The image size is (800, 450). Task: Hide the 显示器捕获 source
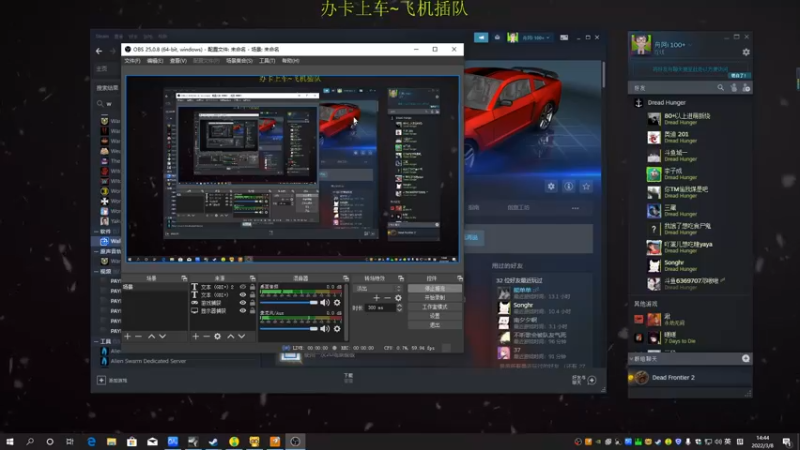pyautogui.click(x=243, y=311)
